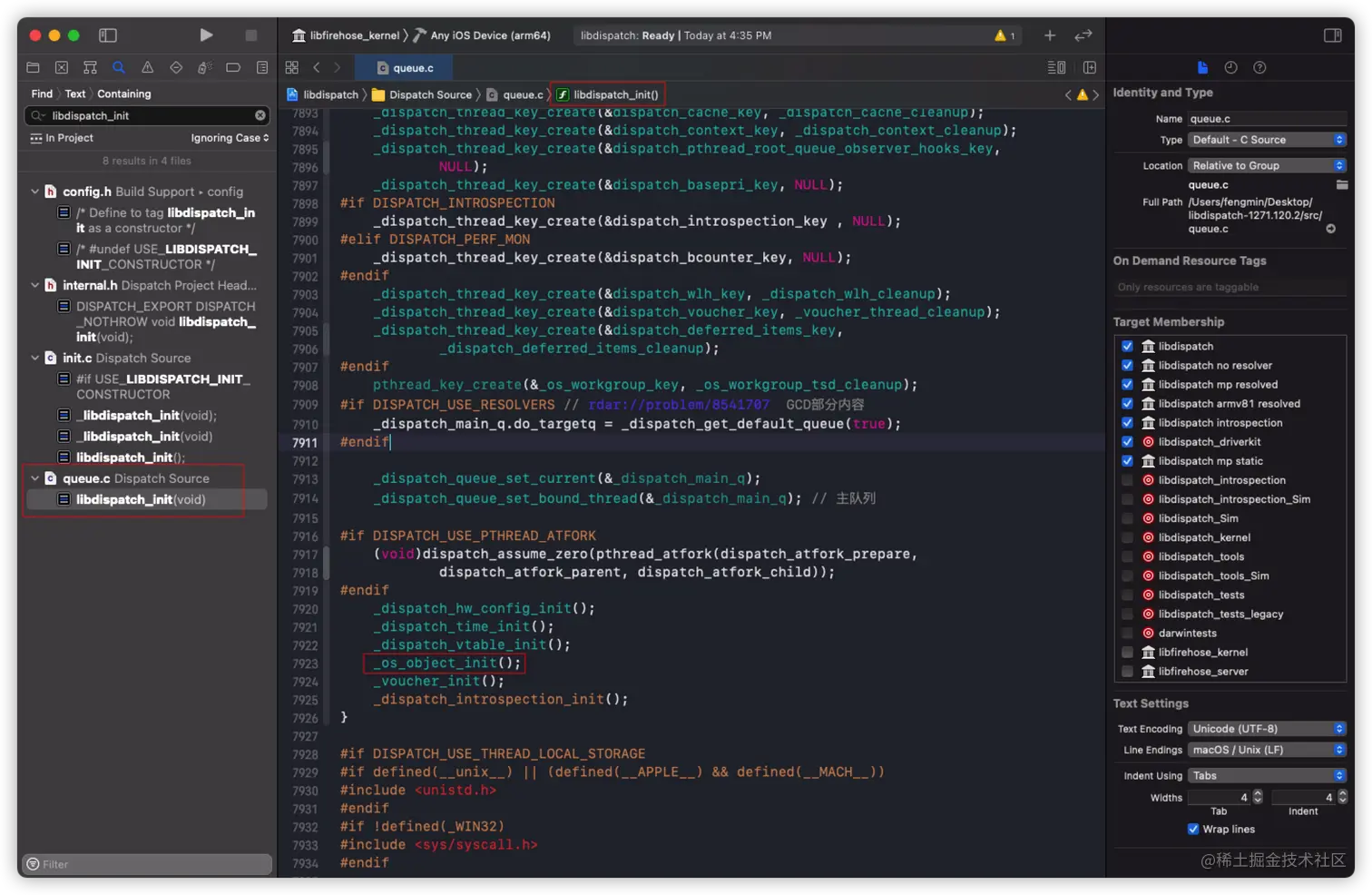Open the History inspector clock icon
Viewport: 1372px width, 895px height.
coord(1230,67)
